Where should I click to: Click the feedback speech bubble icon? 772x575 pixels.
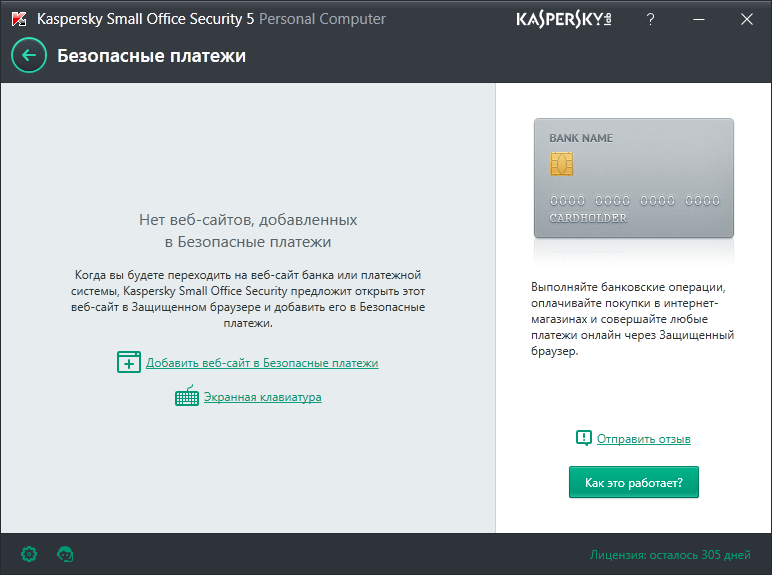pyautogui.click(x=584, y=438)
